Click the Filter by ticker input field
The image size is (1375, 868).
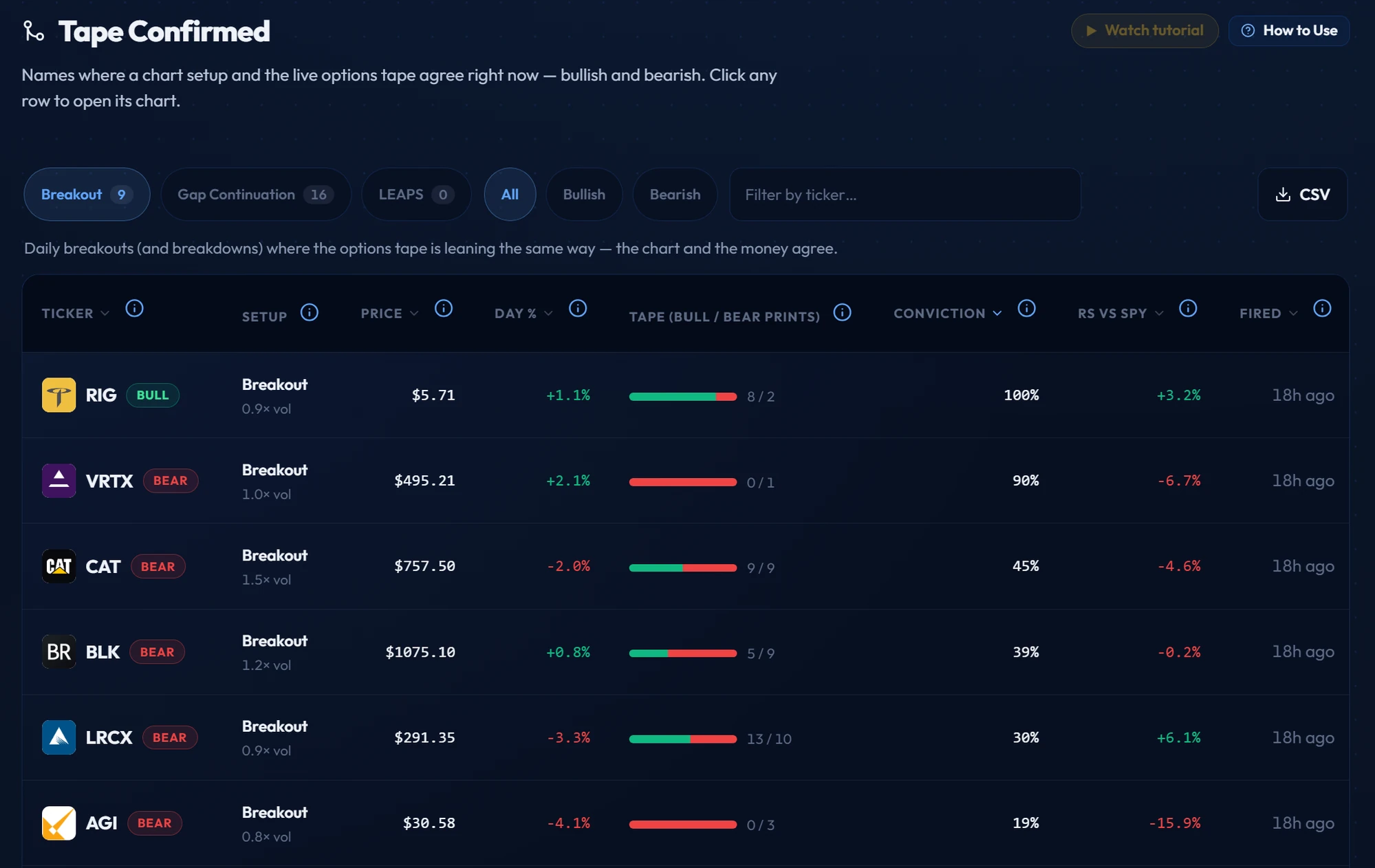pos(905,195)
